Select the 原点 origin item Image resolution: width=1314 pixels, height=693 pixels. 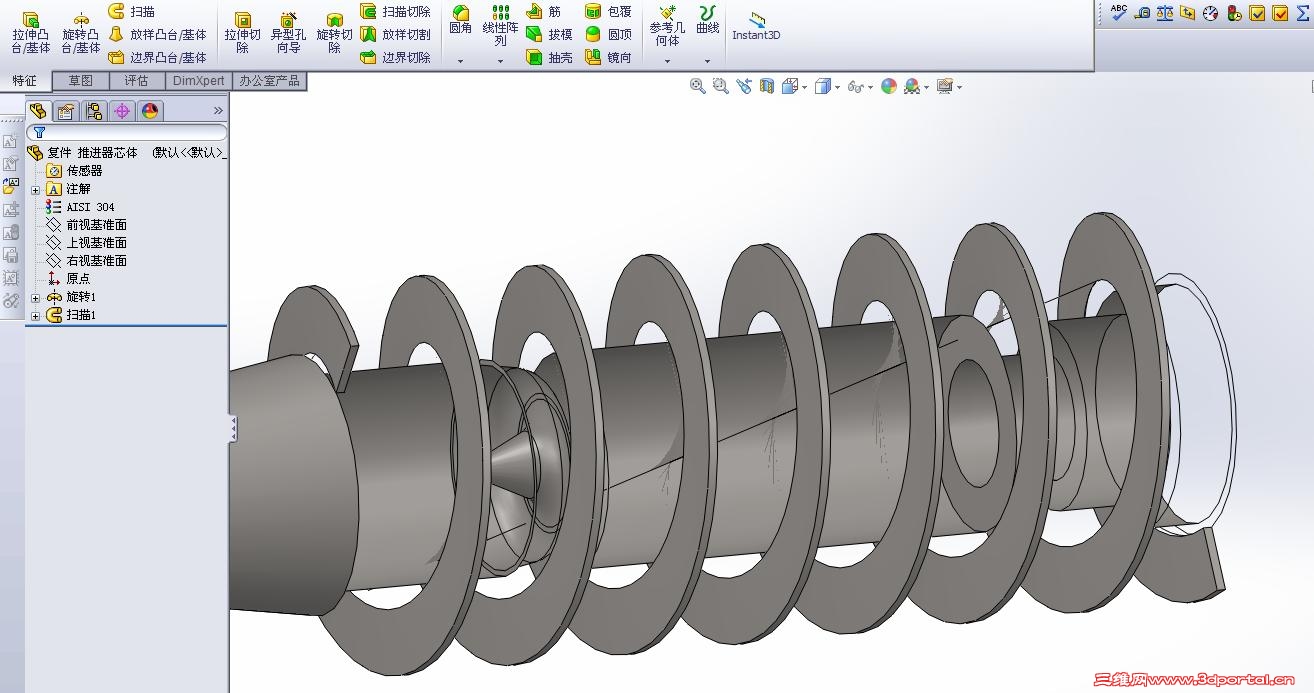(x=68, y=279)
